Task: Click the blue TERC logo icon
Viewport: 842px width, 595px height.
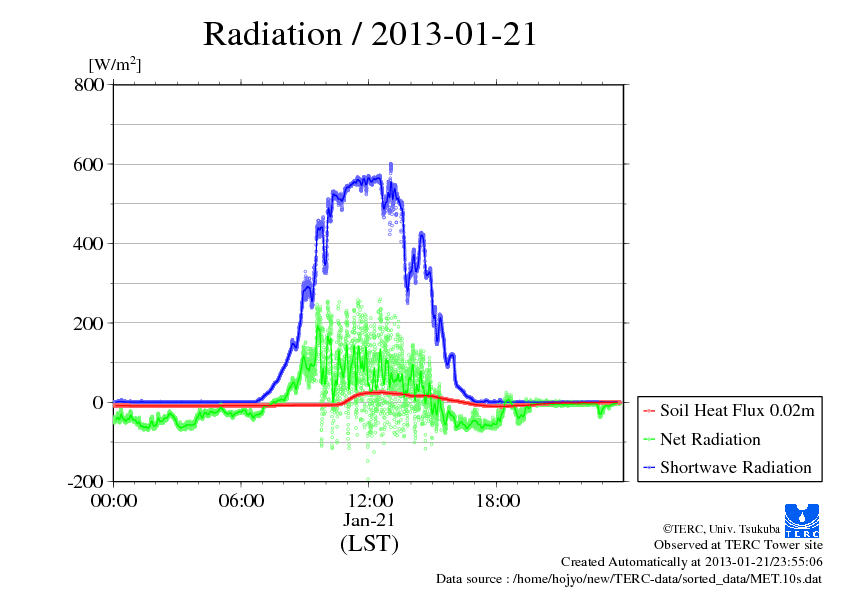Action: [802, 521]
